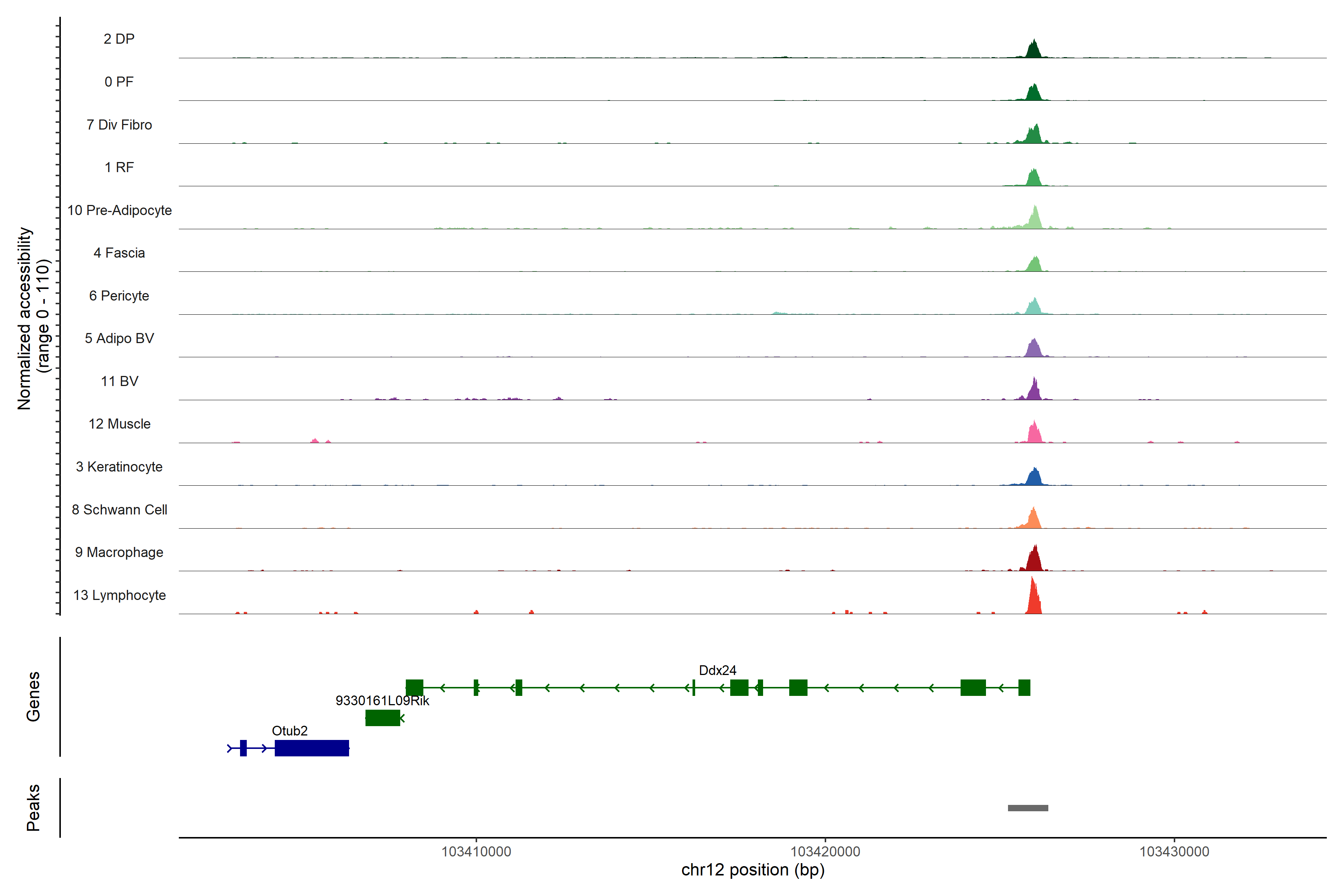Click the large blue Otub2 exon block
Screen dimensions: 1344x896
[311, 748]
